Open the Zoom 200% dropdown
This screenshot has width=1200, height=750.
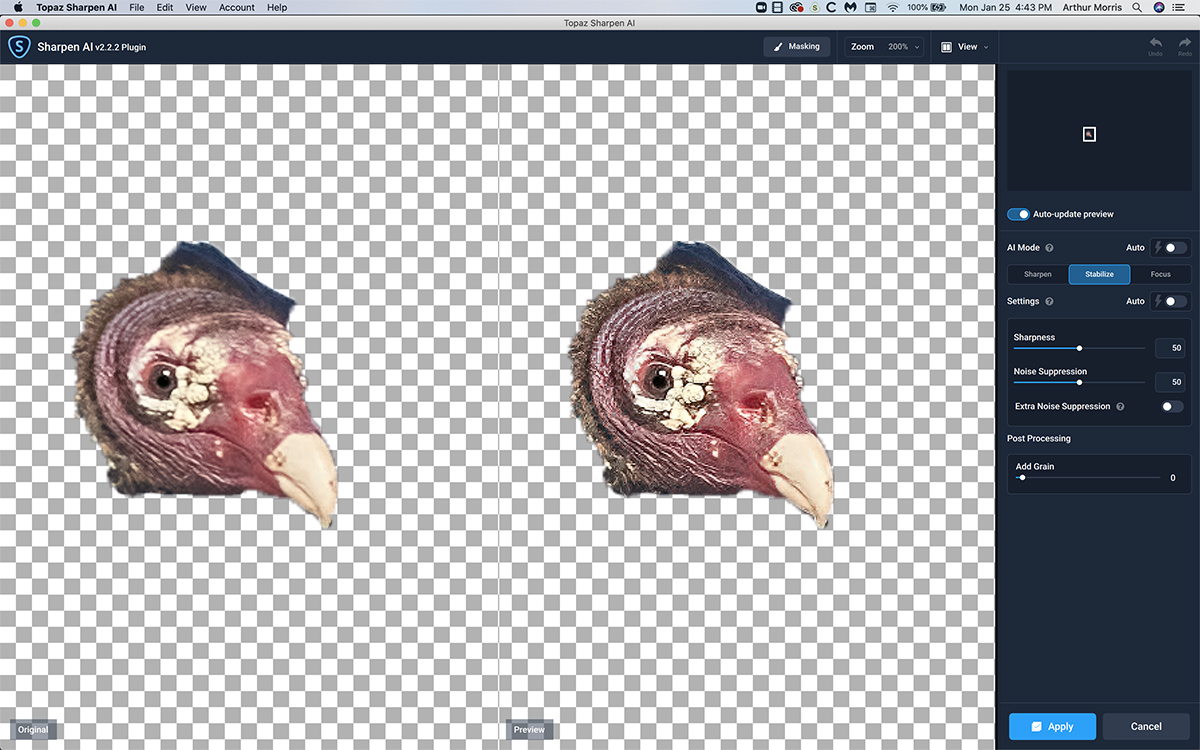click(885, 47)
